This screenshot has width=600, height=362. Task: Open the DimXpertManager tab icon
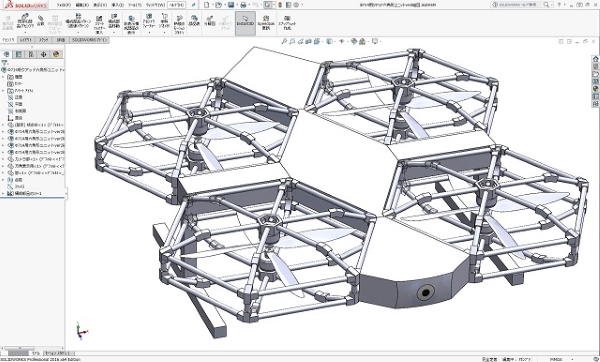click(x=43, y=54)
